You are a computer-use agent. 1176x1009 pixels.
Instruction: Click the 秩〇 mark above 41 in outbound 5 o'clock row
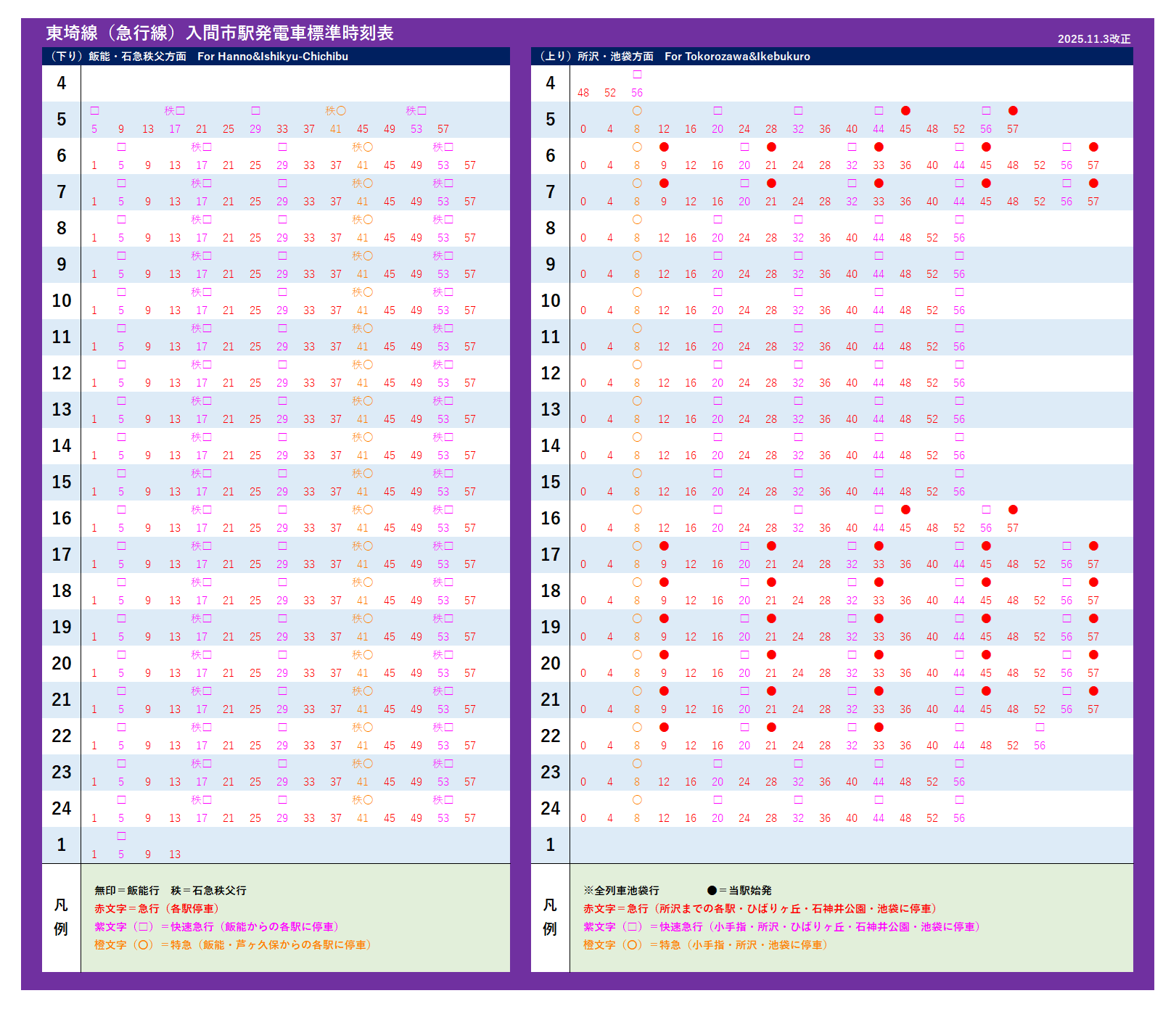pyautogui.click(x=335, y=110)
